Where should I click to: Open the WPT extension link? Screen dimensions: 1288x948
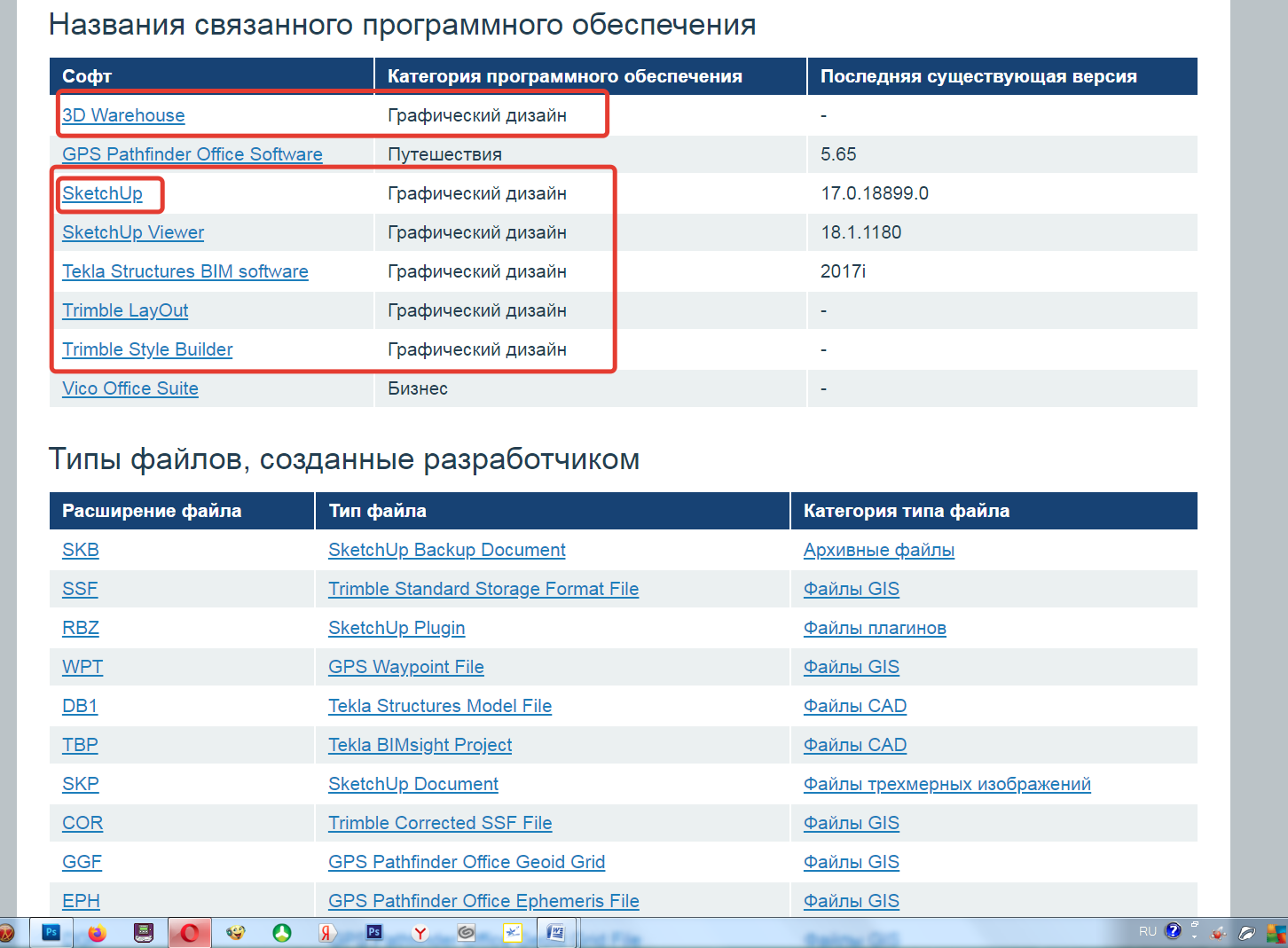(82, 667)
